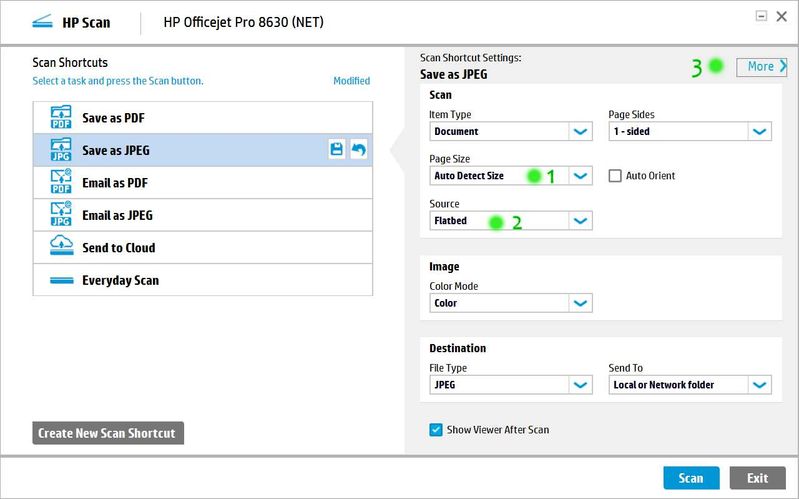Open the File Type dropdown

click(x=511, y=385)
